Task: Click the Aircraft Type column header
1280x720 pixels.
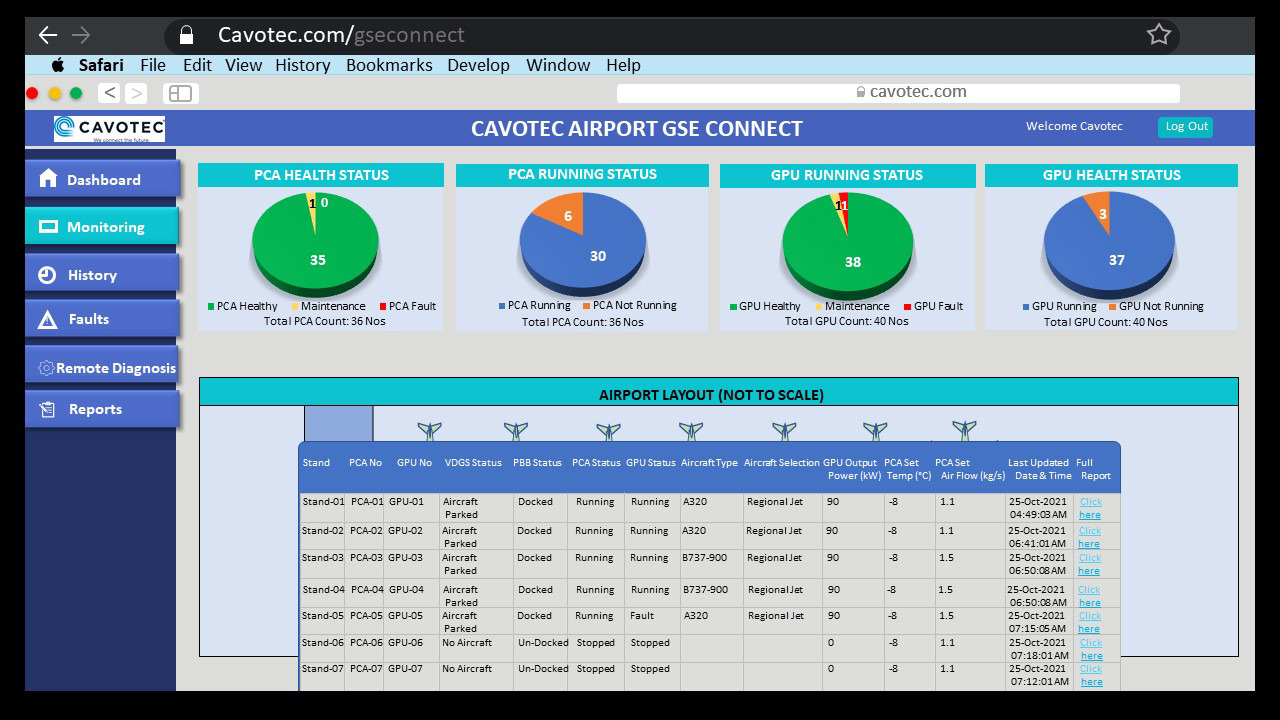Action: pyautogui.click(x=709, y=463)
